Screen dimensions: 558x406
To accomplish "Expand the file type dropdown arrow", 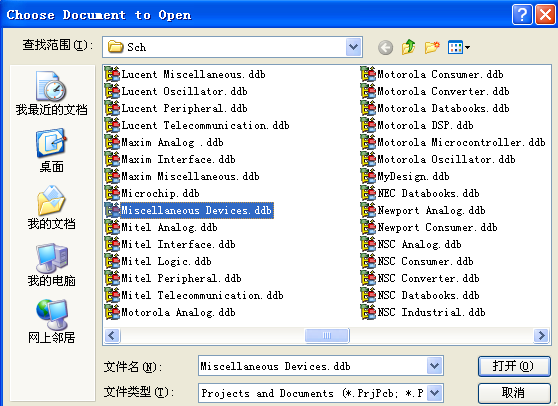I will [x=435, y=393].
